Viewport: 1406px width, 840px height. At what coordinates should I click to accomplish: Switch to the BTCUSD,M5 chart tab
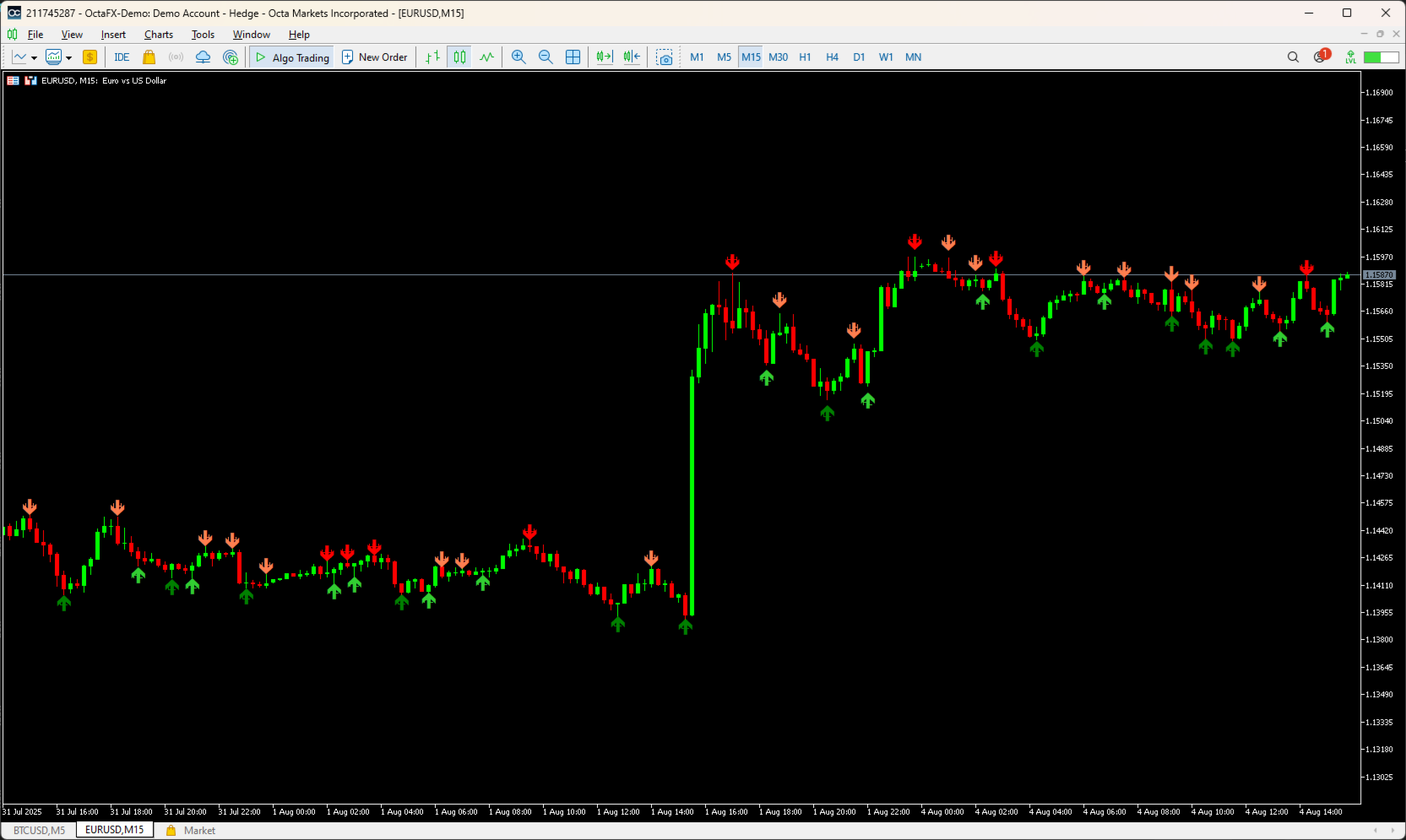pos(39,831)
